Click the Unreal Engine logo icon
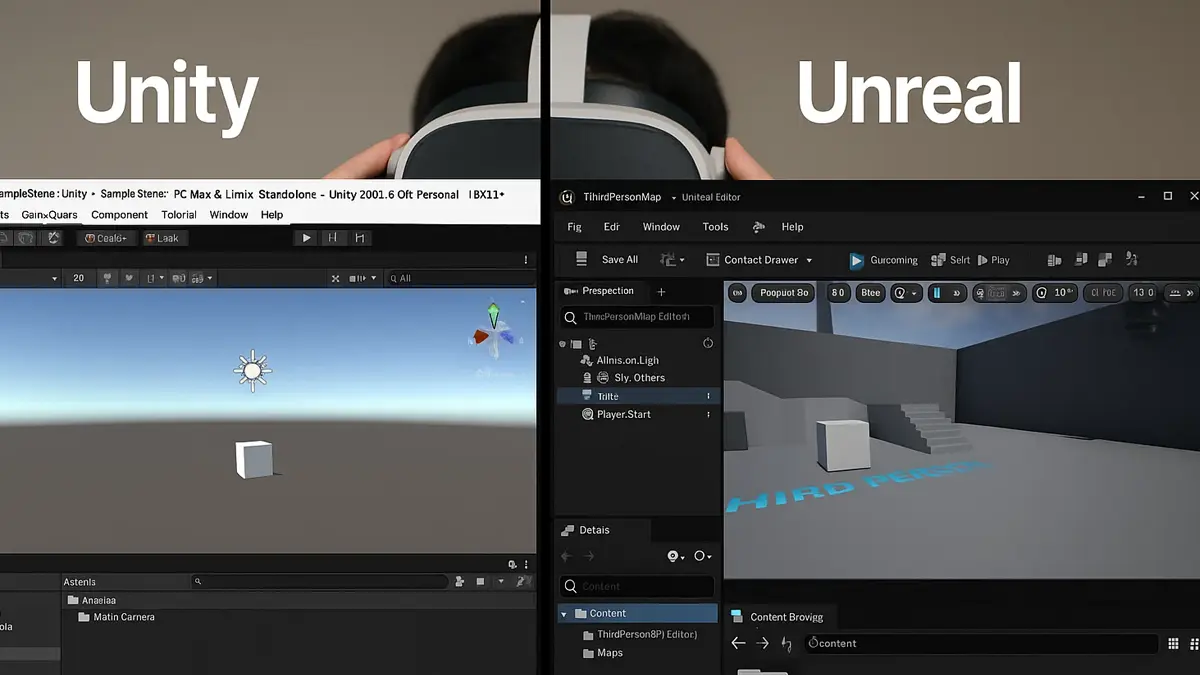 coord(567,197)
